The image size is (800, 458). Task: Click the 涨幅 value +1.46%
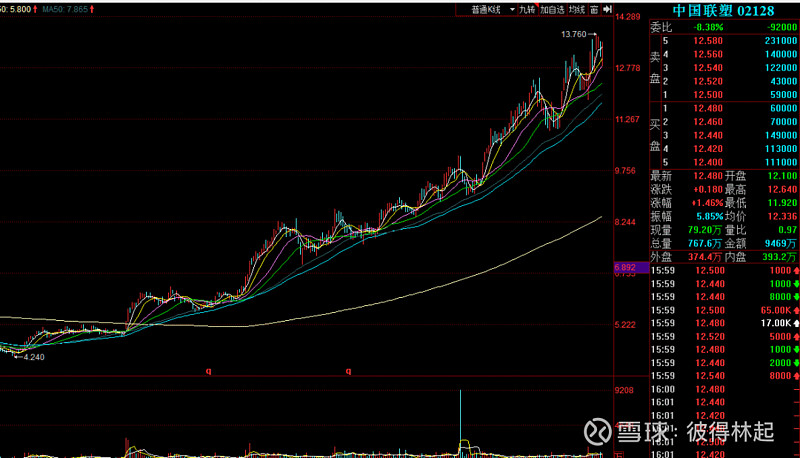[707, 203]
